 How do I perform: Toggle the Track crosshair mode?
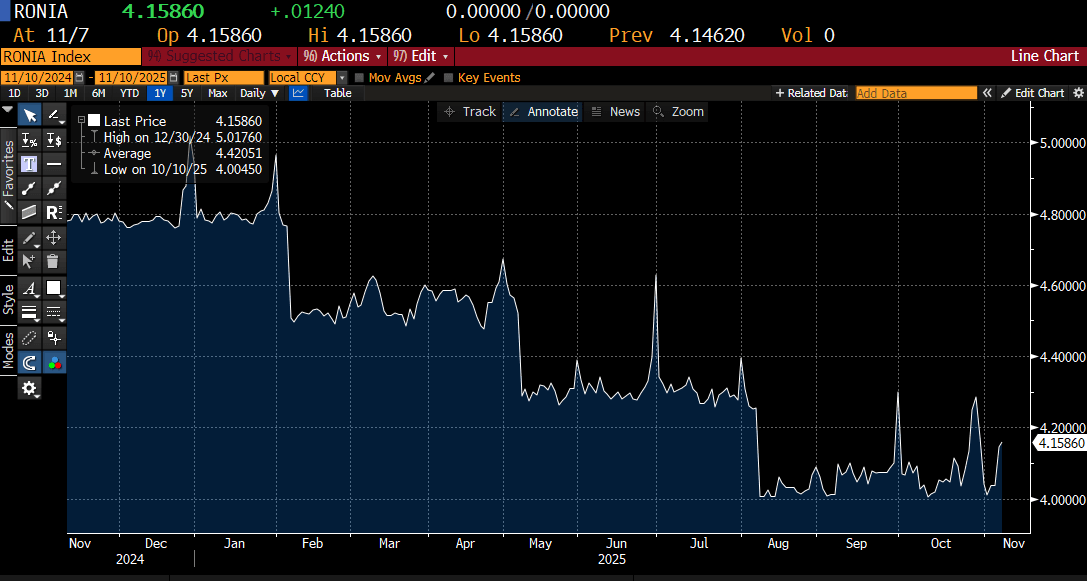coord(470,112)
